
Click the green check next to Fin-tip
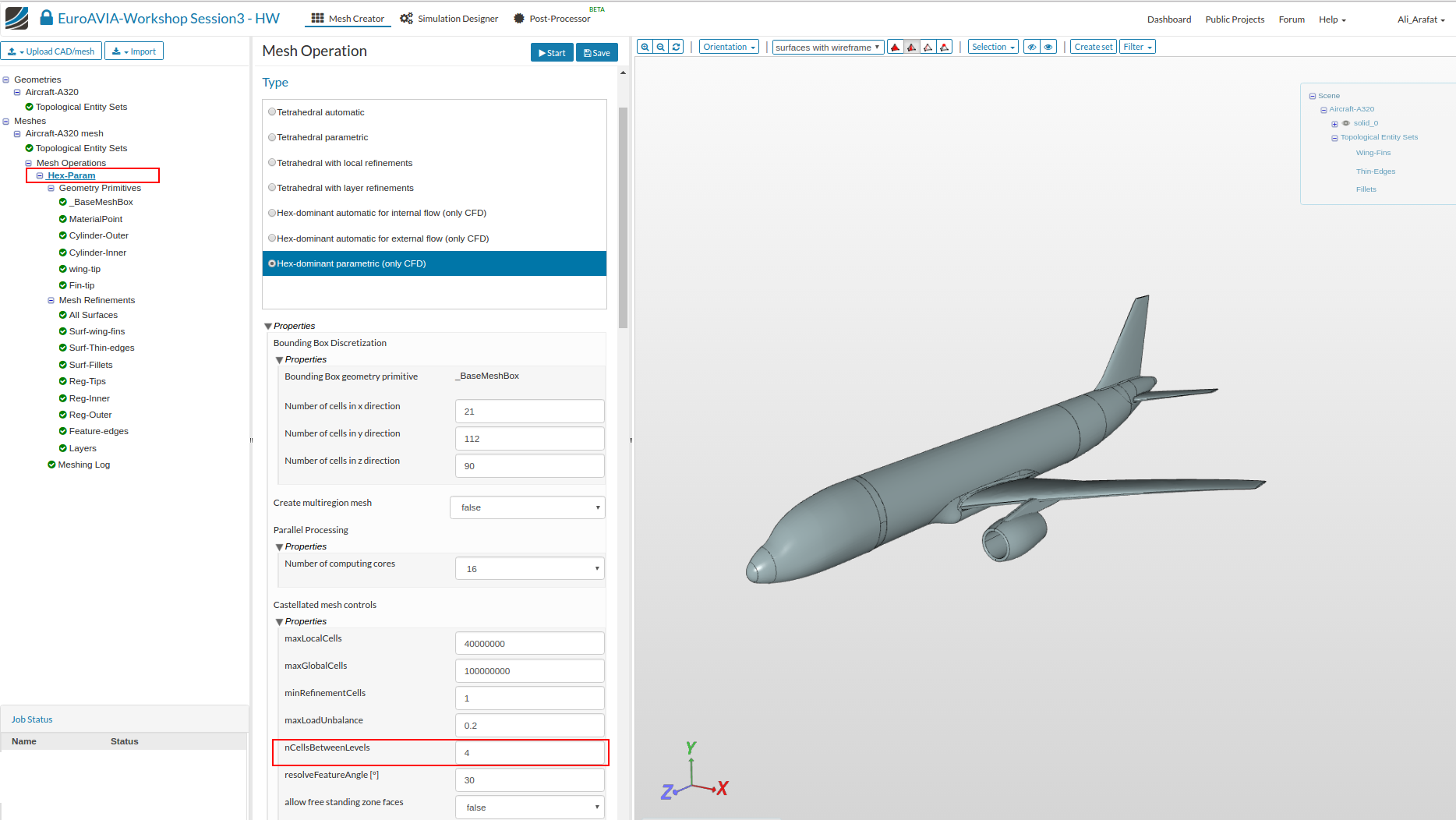(x=63, y=285)
